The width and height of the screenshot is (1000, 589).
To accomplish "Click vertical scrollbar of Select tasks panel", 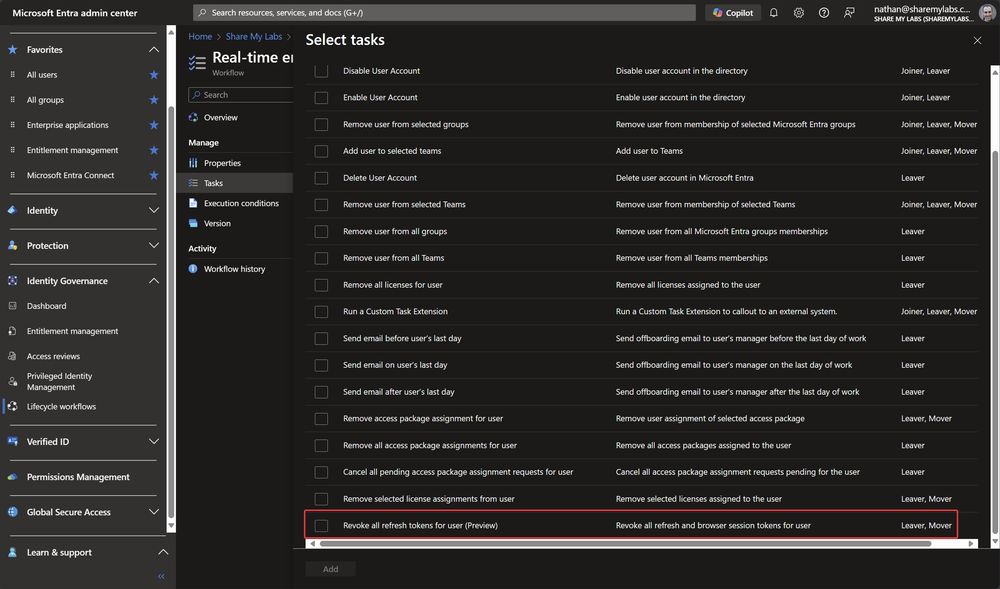I will coord(996,344).
